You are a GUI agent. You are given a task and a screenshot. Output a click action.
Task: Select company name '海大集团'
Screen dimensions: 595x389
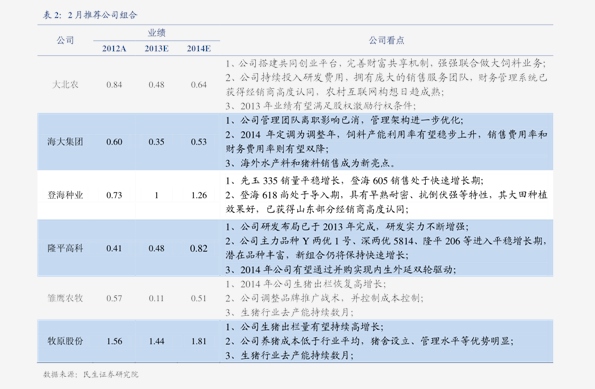(65, 142)
